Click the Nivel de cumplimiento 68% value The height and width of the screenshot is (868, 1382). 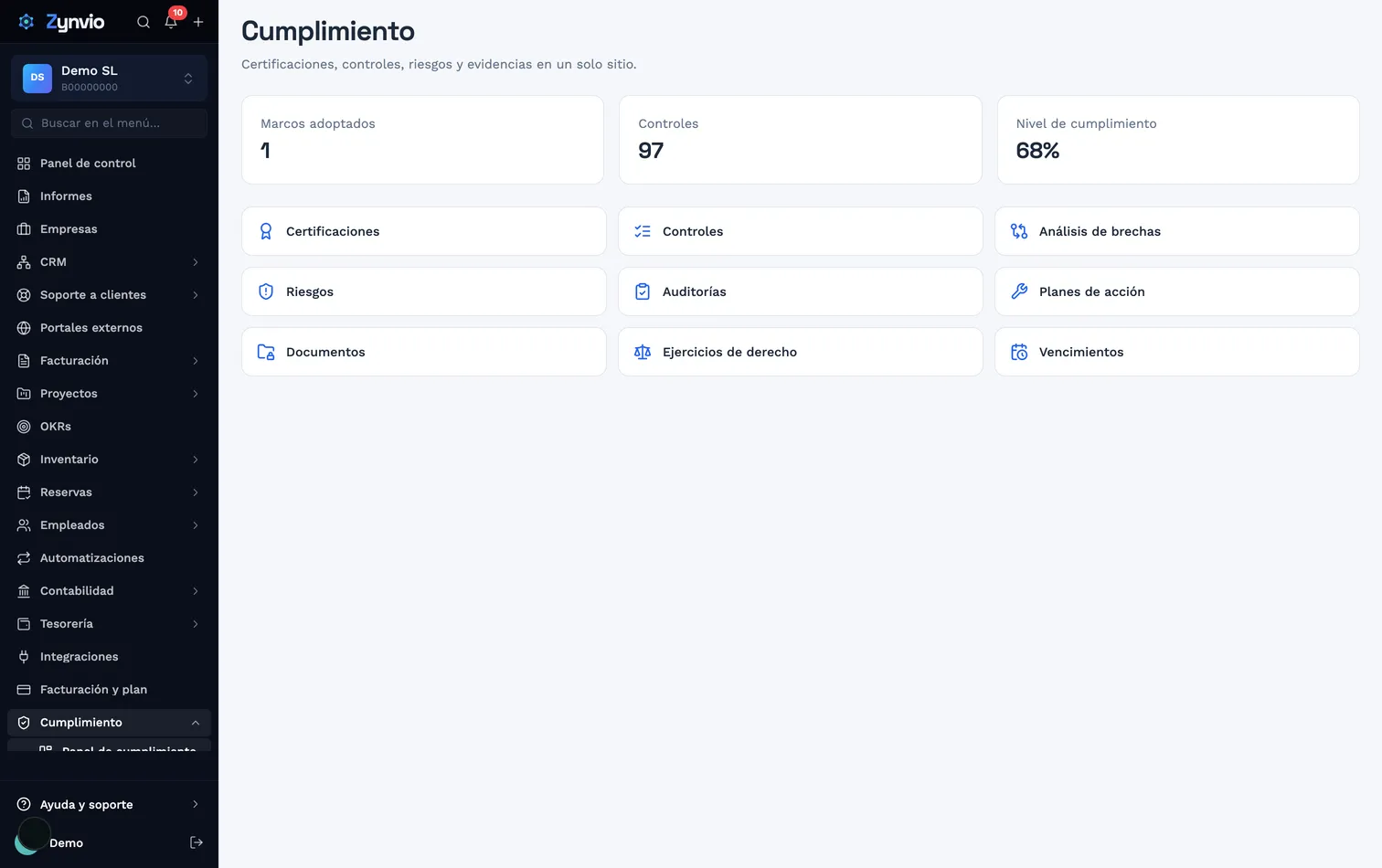tap(1037, 151)
